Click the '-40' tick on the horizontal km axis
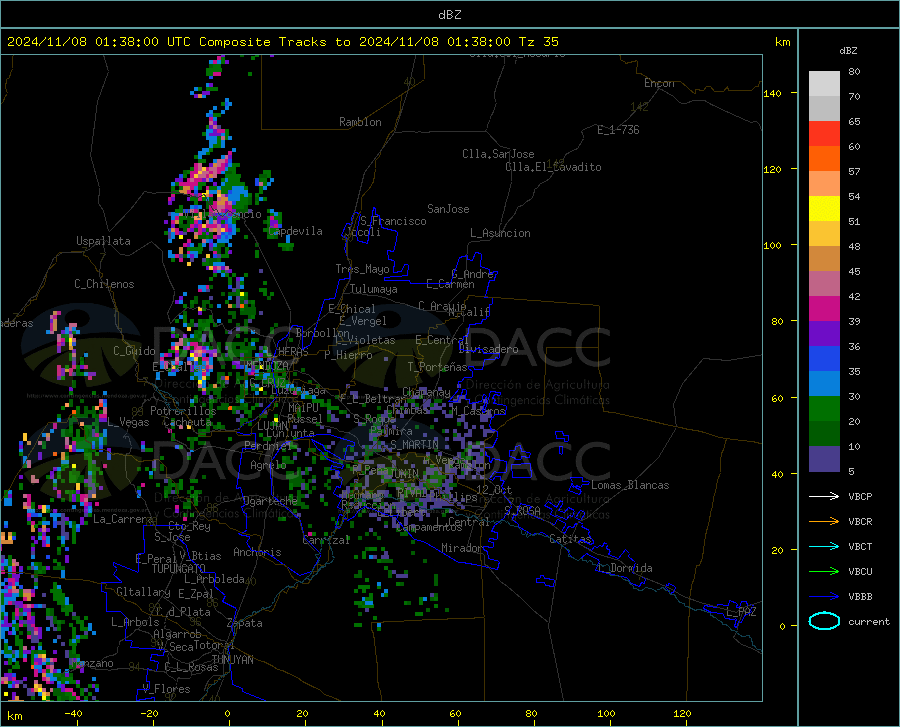Screen dimensions: 900x727 pyautogui.click(x=73, y=714)
